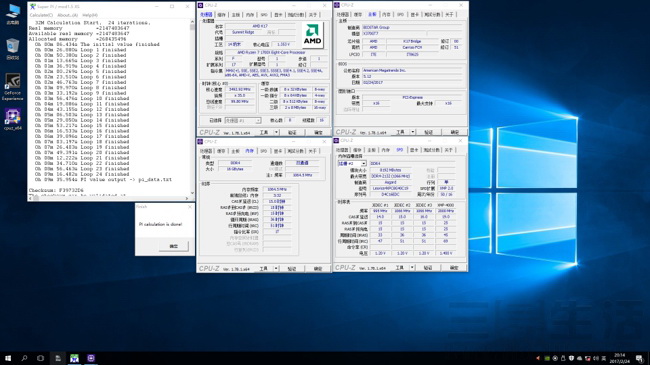Click the core voltage field in CPU-Z
This screenshot has height=365, width=650.
[x=283, y=44]
